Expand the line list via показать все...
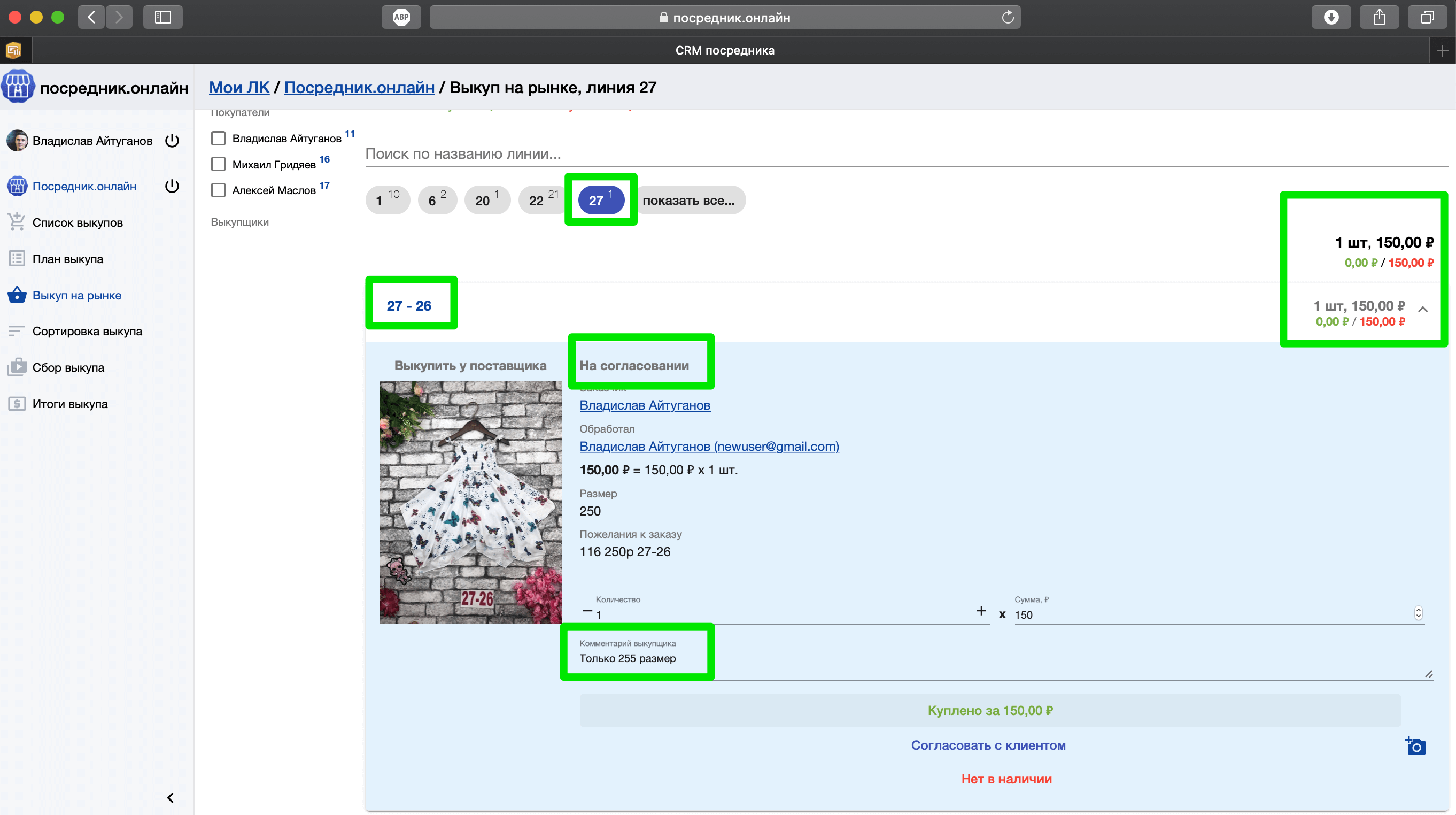 (x=688, y=200)
